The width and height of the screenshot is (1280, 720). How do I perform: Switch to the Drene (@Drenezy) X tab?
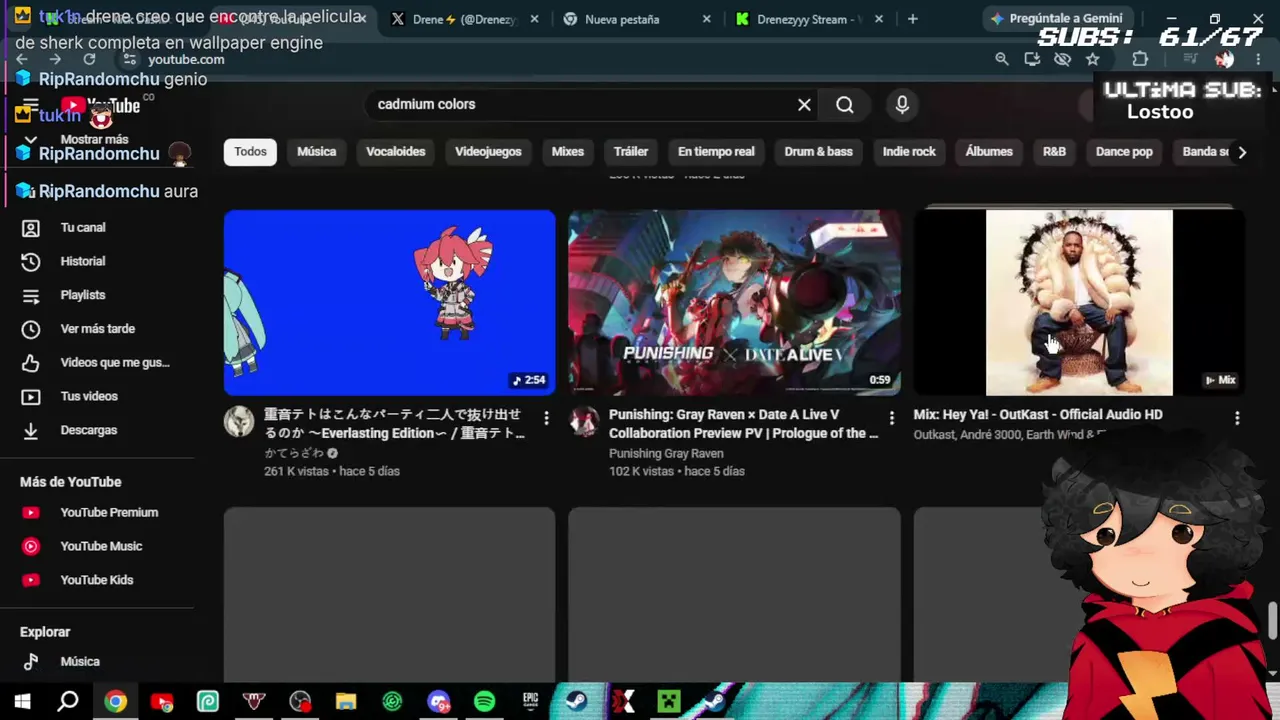[x=466, y=19]
